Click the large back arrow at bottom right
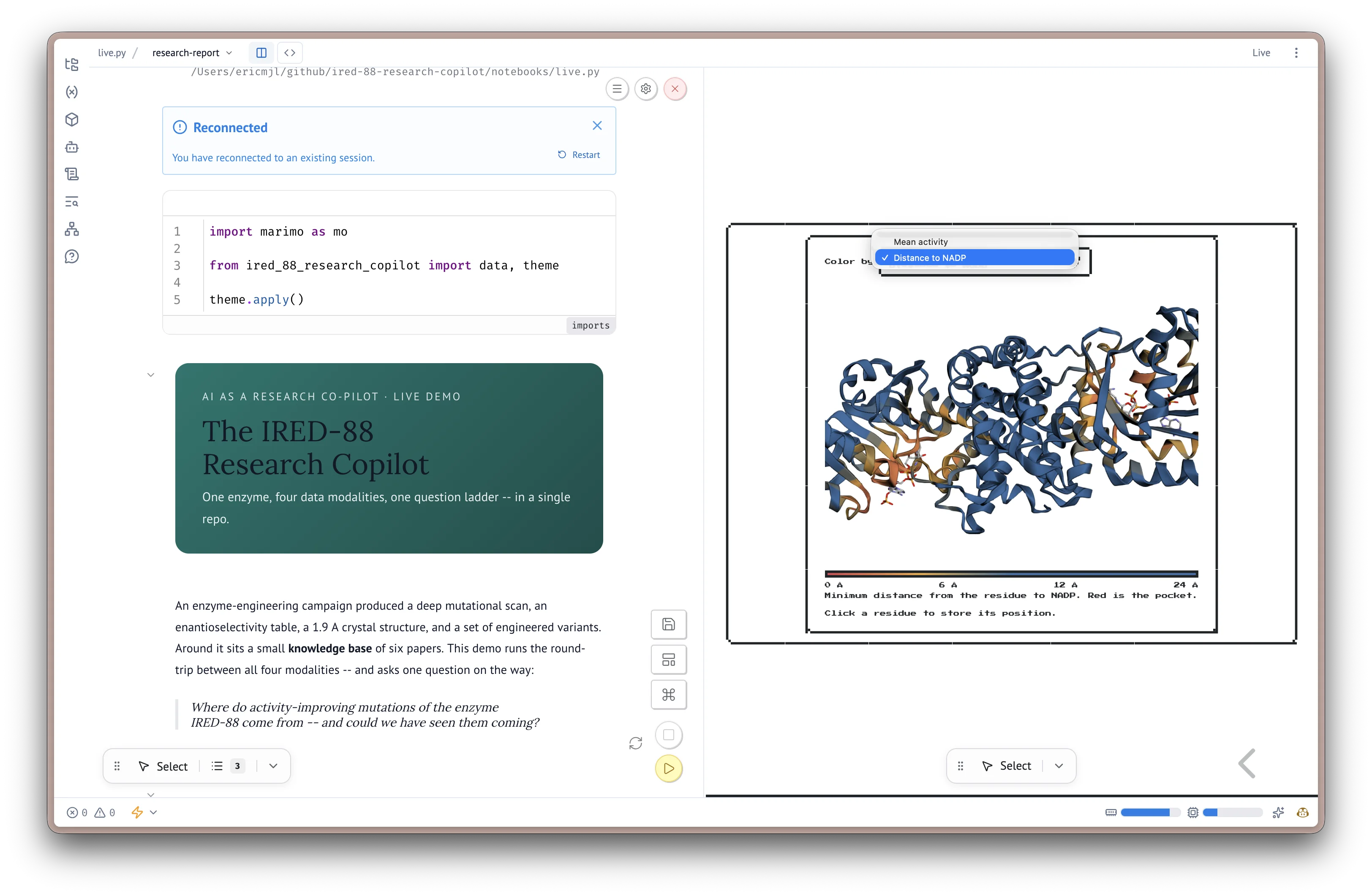The image size is (1372, 896). pyautogui.click(x=1246, y=763)
